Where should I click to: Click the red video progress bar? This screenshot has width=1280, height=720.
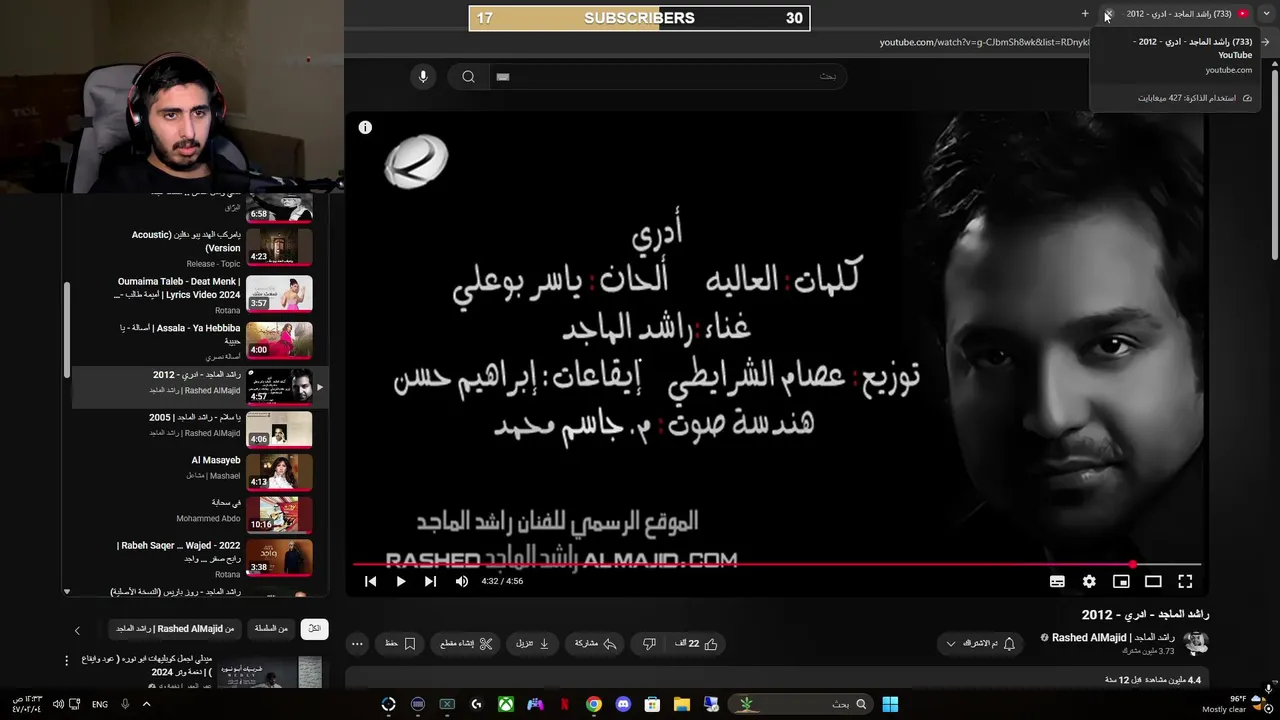pyautogui.click(x=776, y=564)
